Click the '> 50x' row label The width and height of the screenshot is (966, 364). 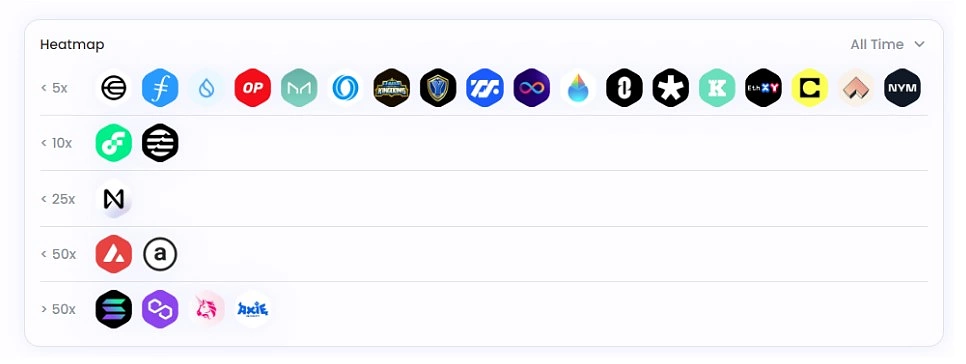tap(59, 309)
